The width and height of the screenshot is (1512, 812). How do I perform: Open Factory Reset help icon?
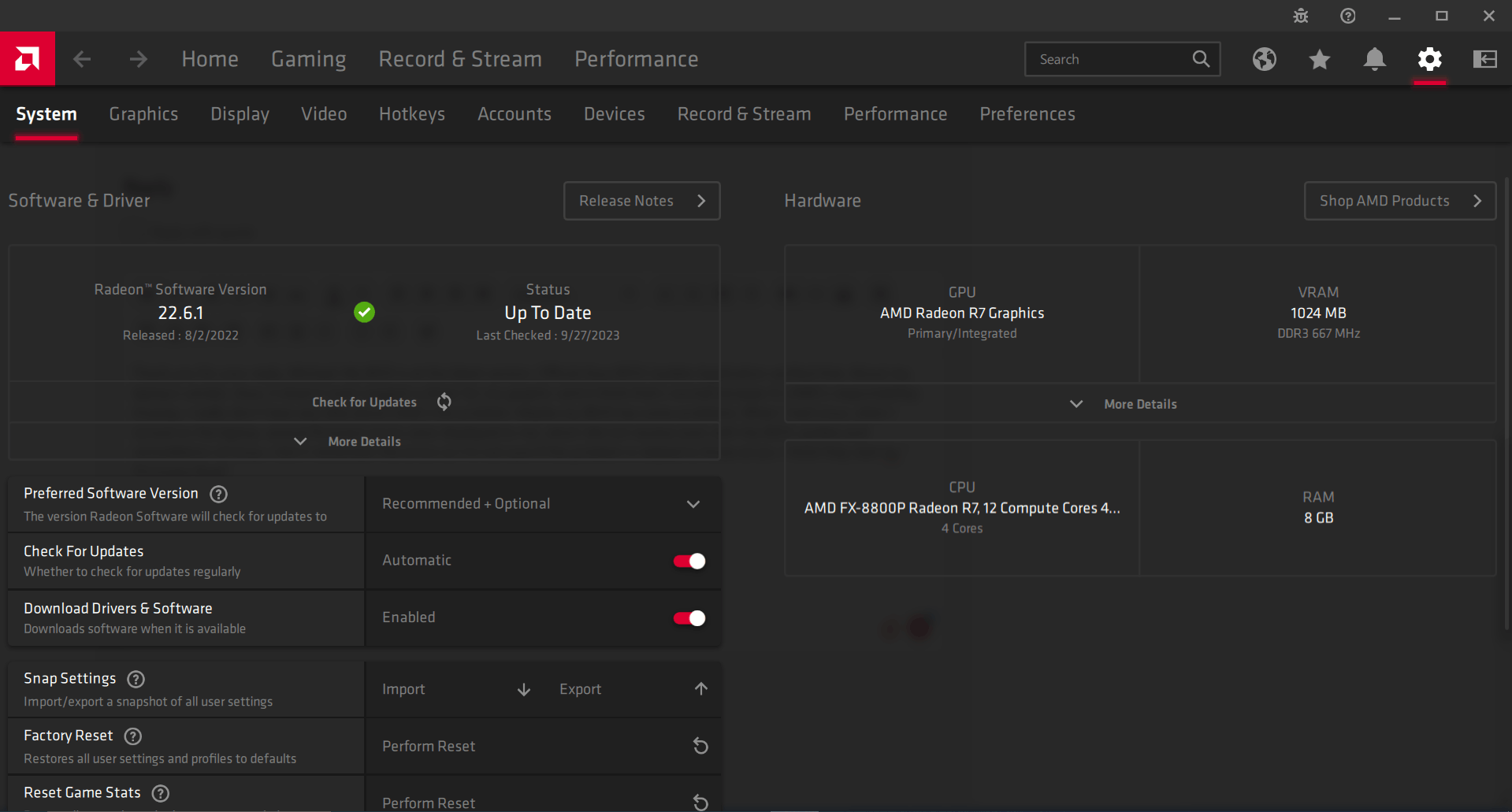[133, 736]
